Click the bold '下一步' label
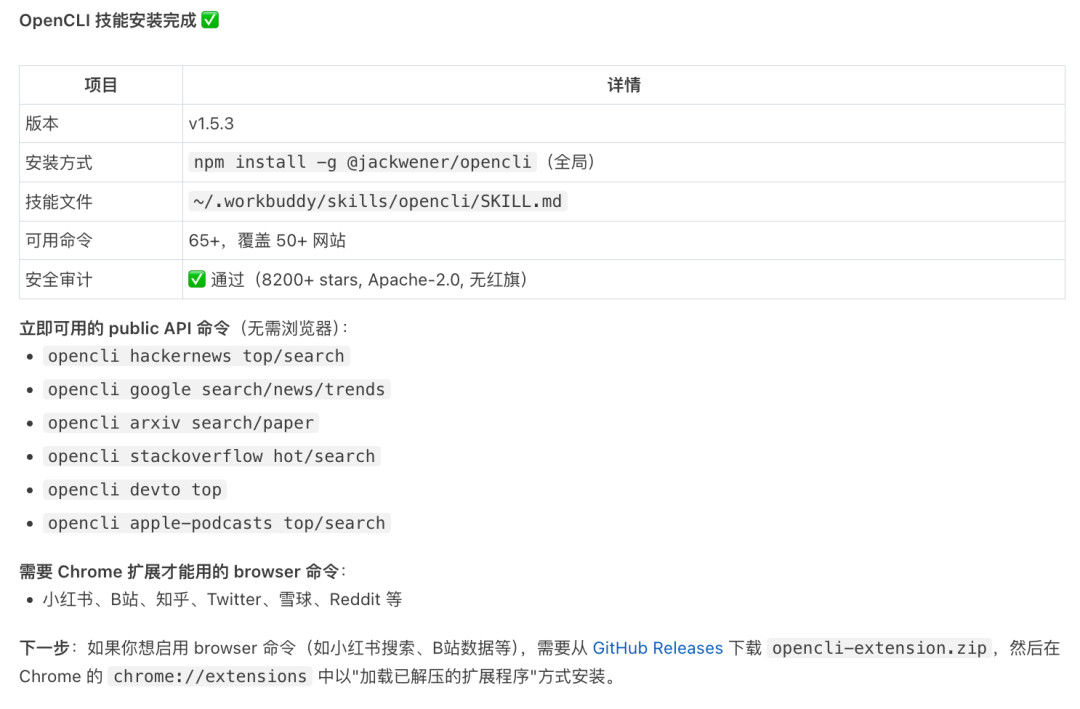 tap(44, 648)
